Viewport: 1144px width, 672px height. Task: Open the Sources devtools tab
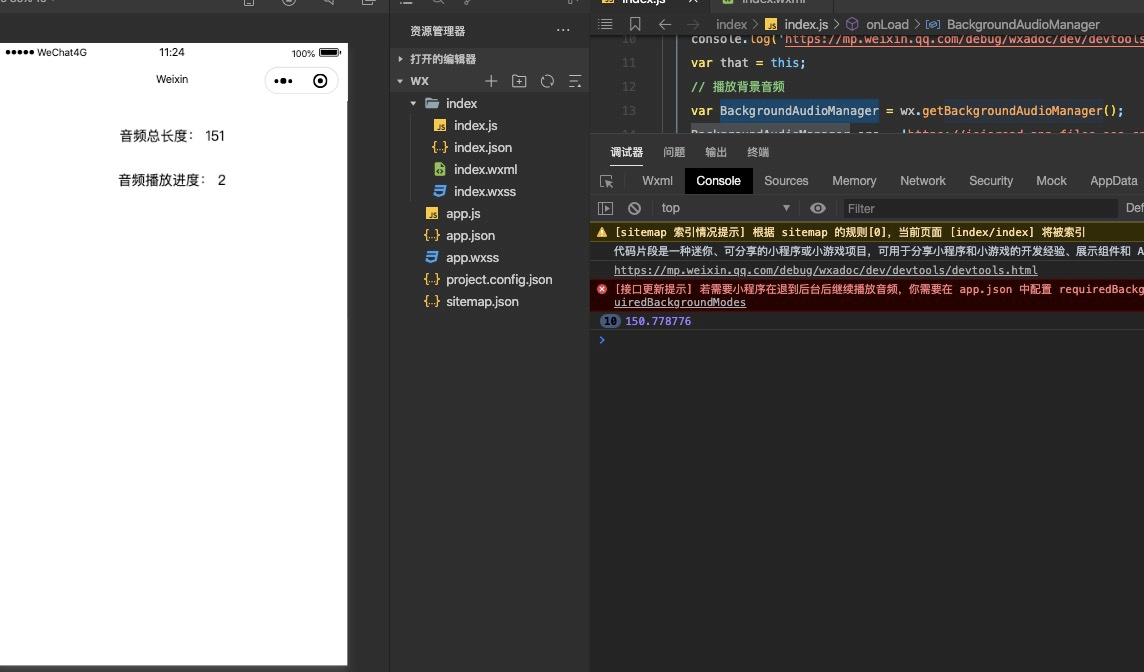786,181
